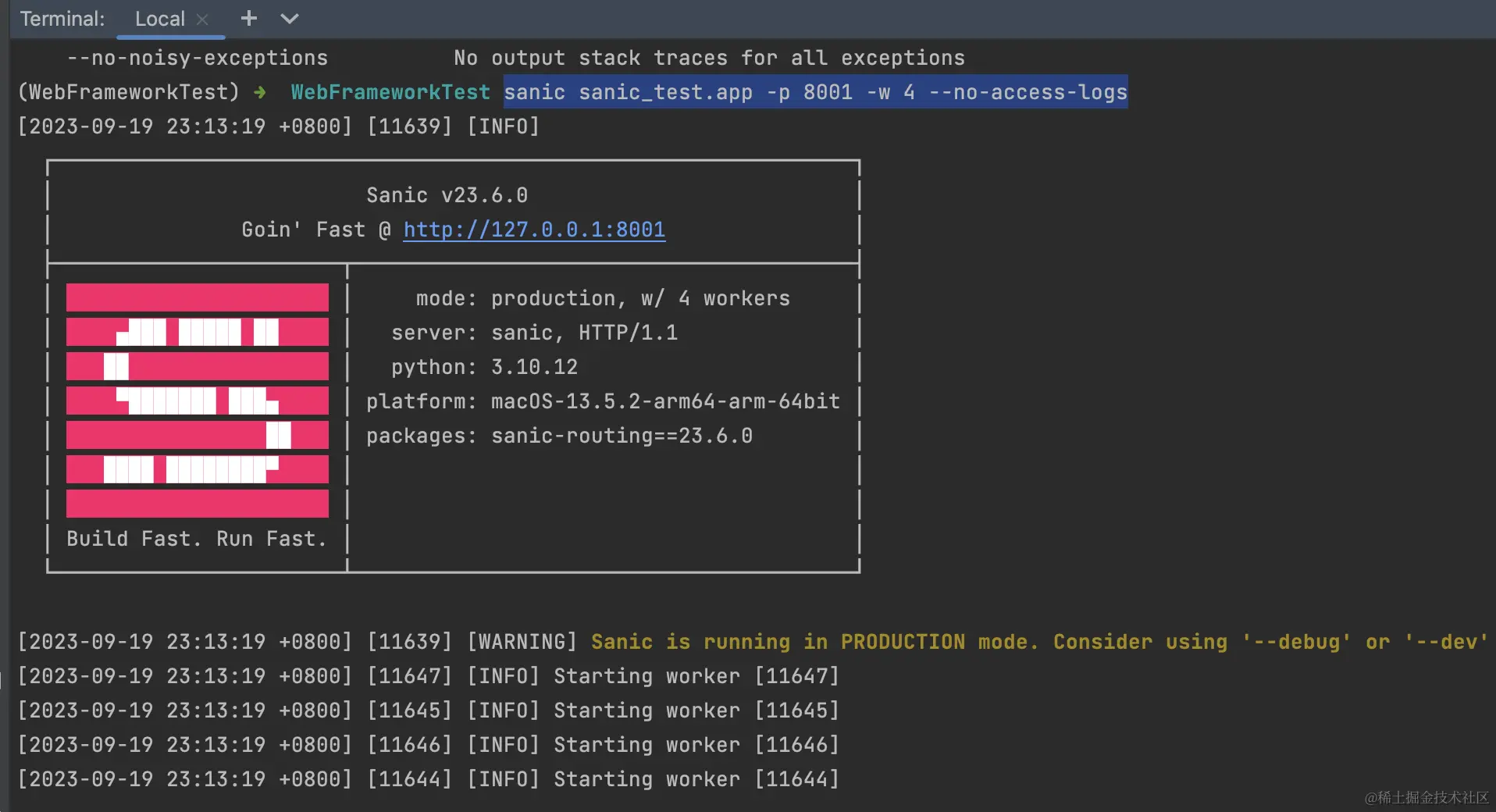
Task: Open the http://127.0.0.1:8001 link
Action: (534, 230)
